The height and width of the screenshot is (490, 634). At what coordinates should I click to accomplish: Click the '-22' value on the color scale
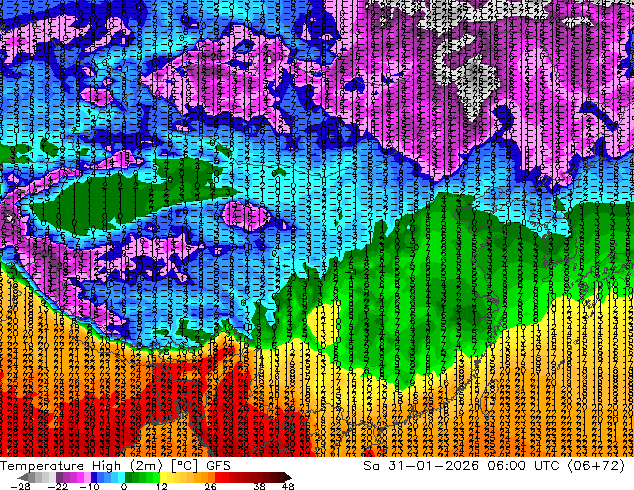pyautogui.click(x=58, y=486)
